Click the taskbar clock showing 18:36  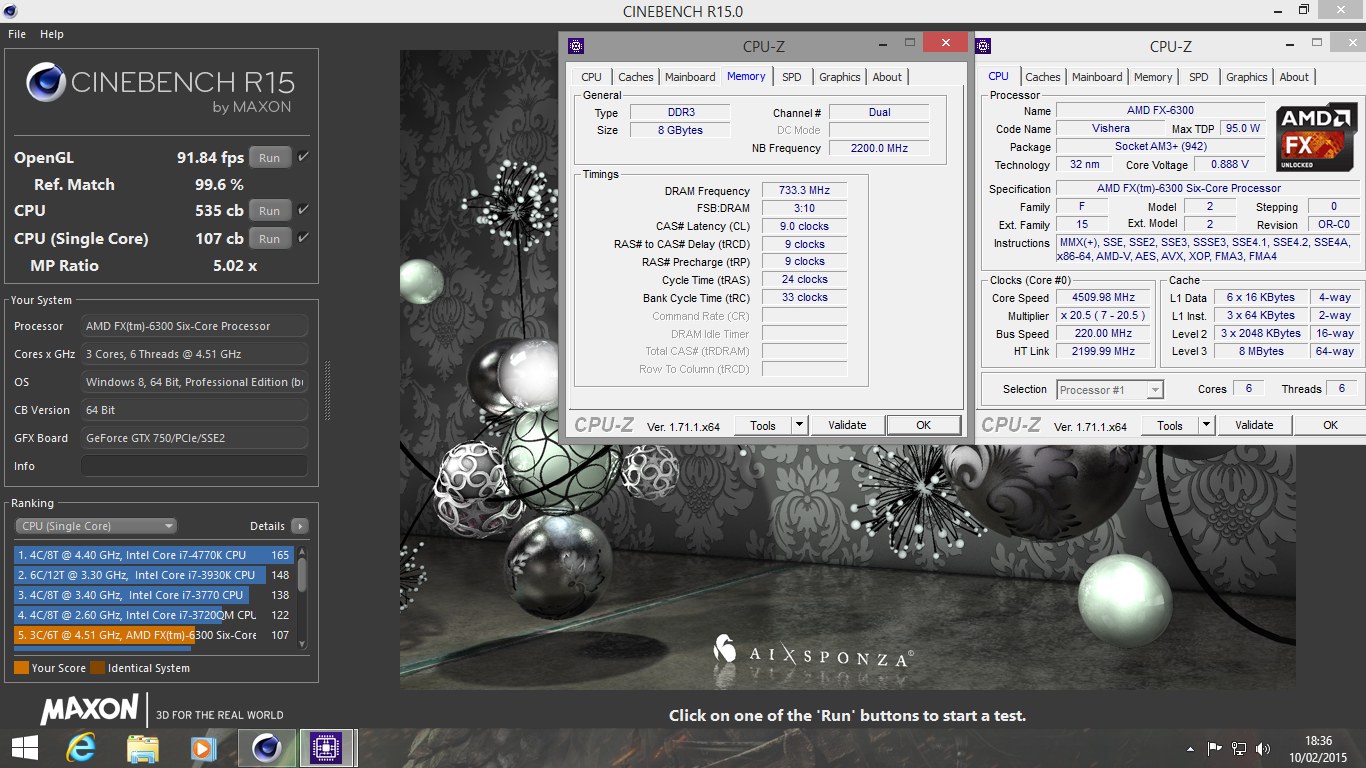coord(1318,741)
